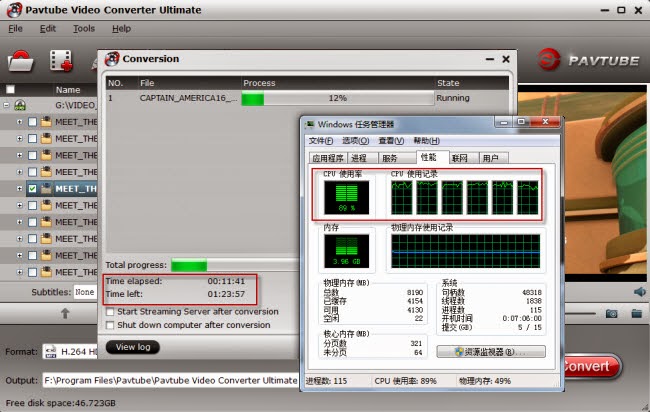
Task: Enable Shut down computer after conversion
Action: click(110, 325)
